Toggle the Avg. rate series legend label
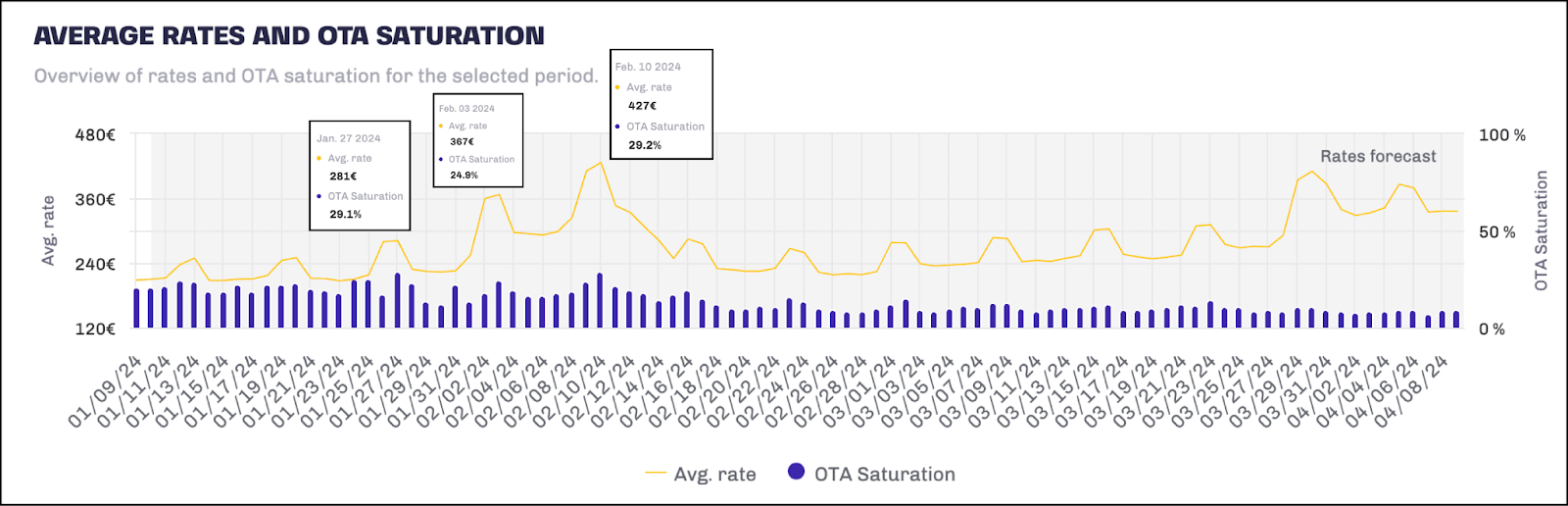This screenshot has height=506, width=1568. click(x=714, y=475)
